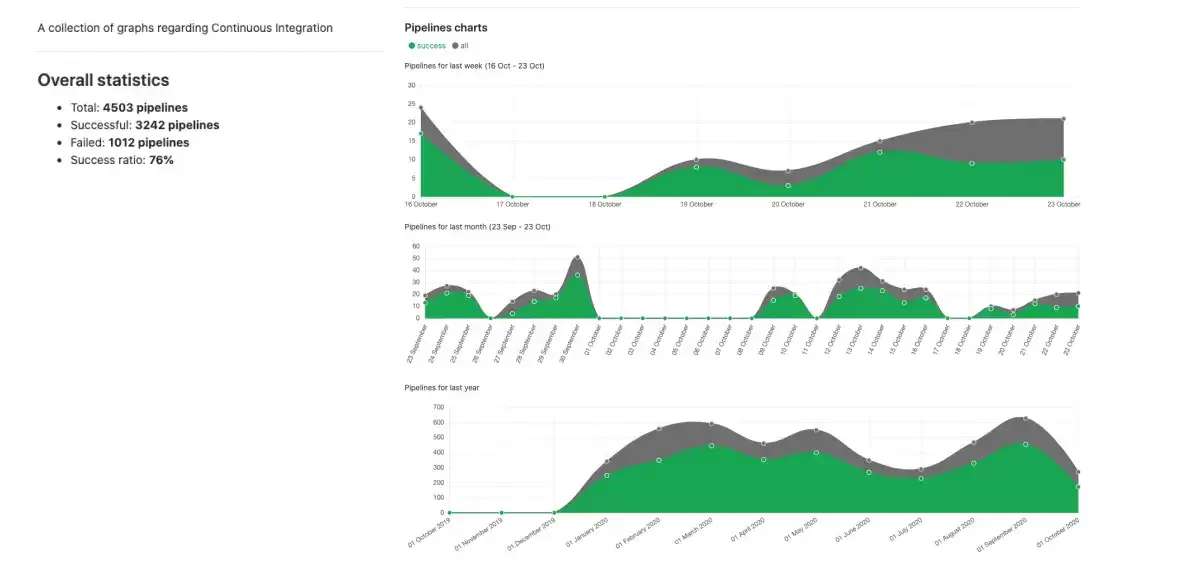The image size is (1195, 576).
Task: Click the "all" peak for 01 September 2020 in the yearly chart
Action: [1026, 418]
